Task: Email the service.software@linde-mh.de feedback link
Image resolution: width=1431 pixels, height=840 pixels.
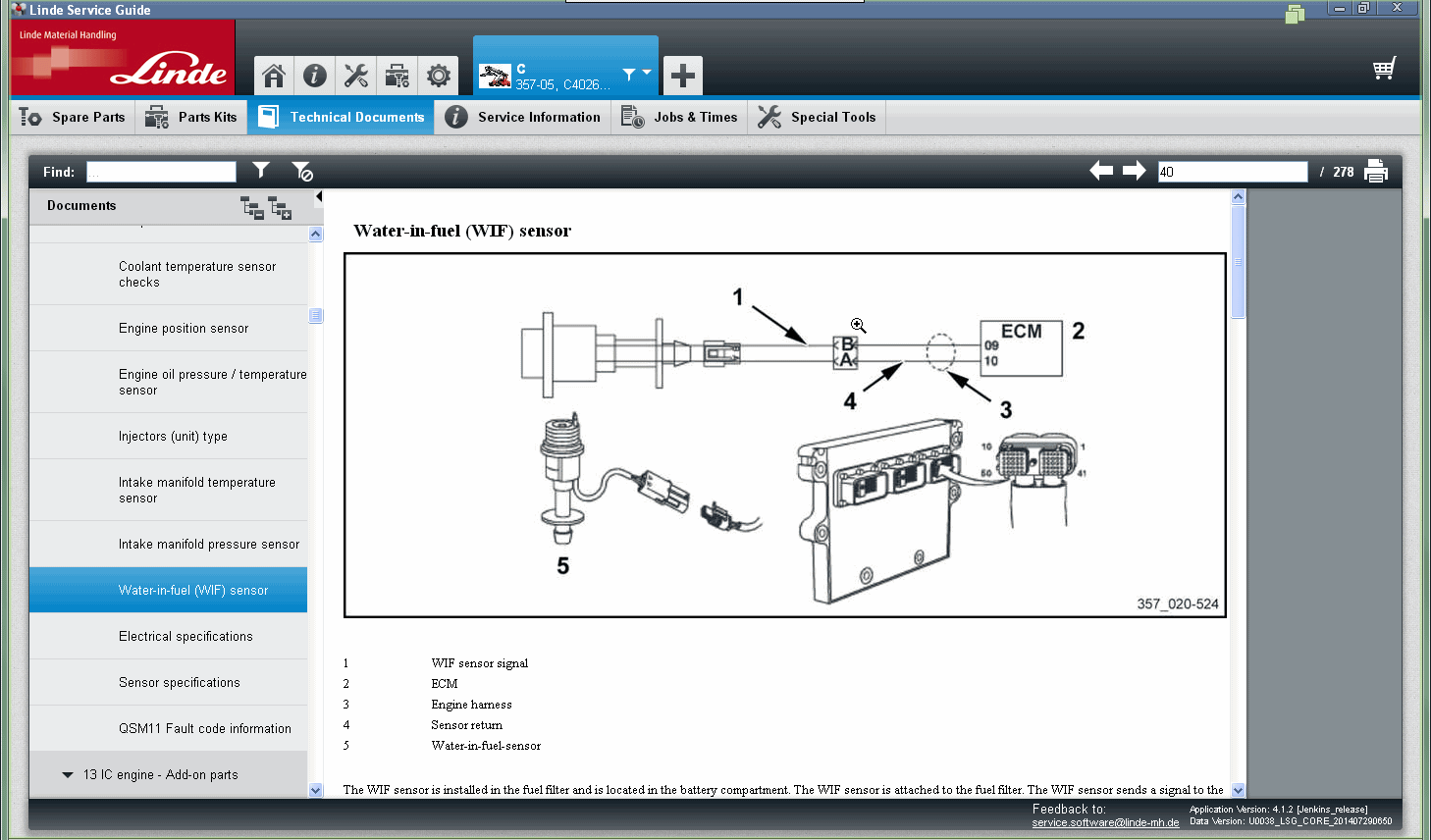Action: [x=1104, y=822]
